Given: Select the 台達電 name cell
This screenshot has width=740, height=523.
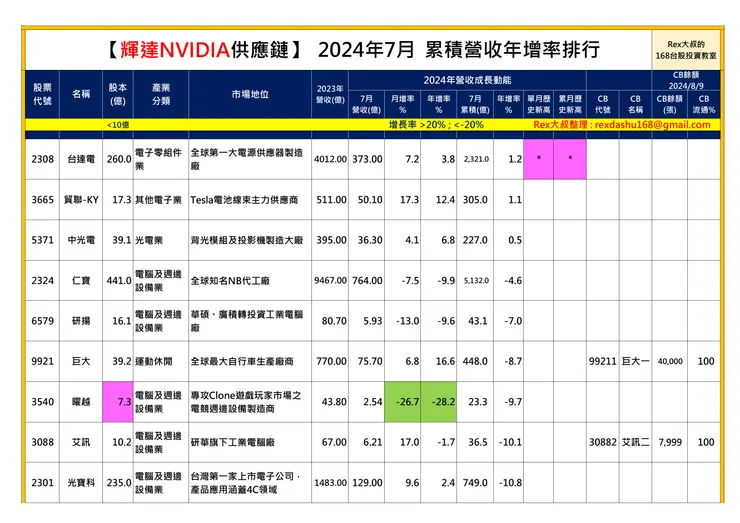Looking at the screenshot, I should [81, 159].
